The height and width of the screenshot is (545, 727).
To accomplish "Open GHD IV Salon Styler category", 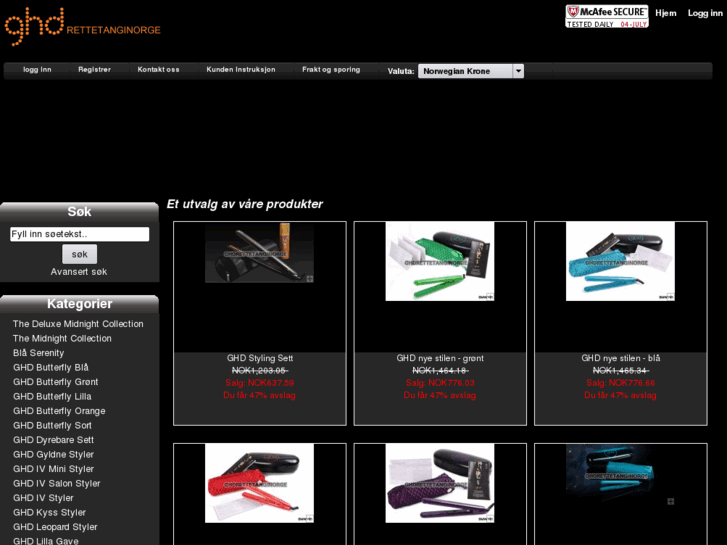I will pyautogui.click(x=57, y=483).
